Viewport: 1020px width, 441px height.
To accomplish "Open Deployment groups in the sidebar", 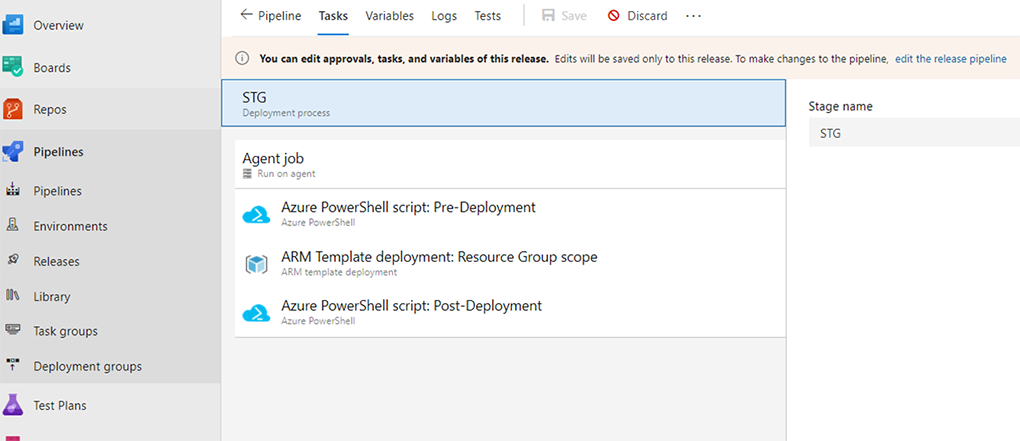I will 88,366.
